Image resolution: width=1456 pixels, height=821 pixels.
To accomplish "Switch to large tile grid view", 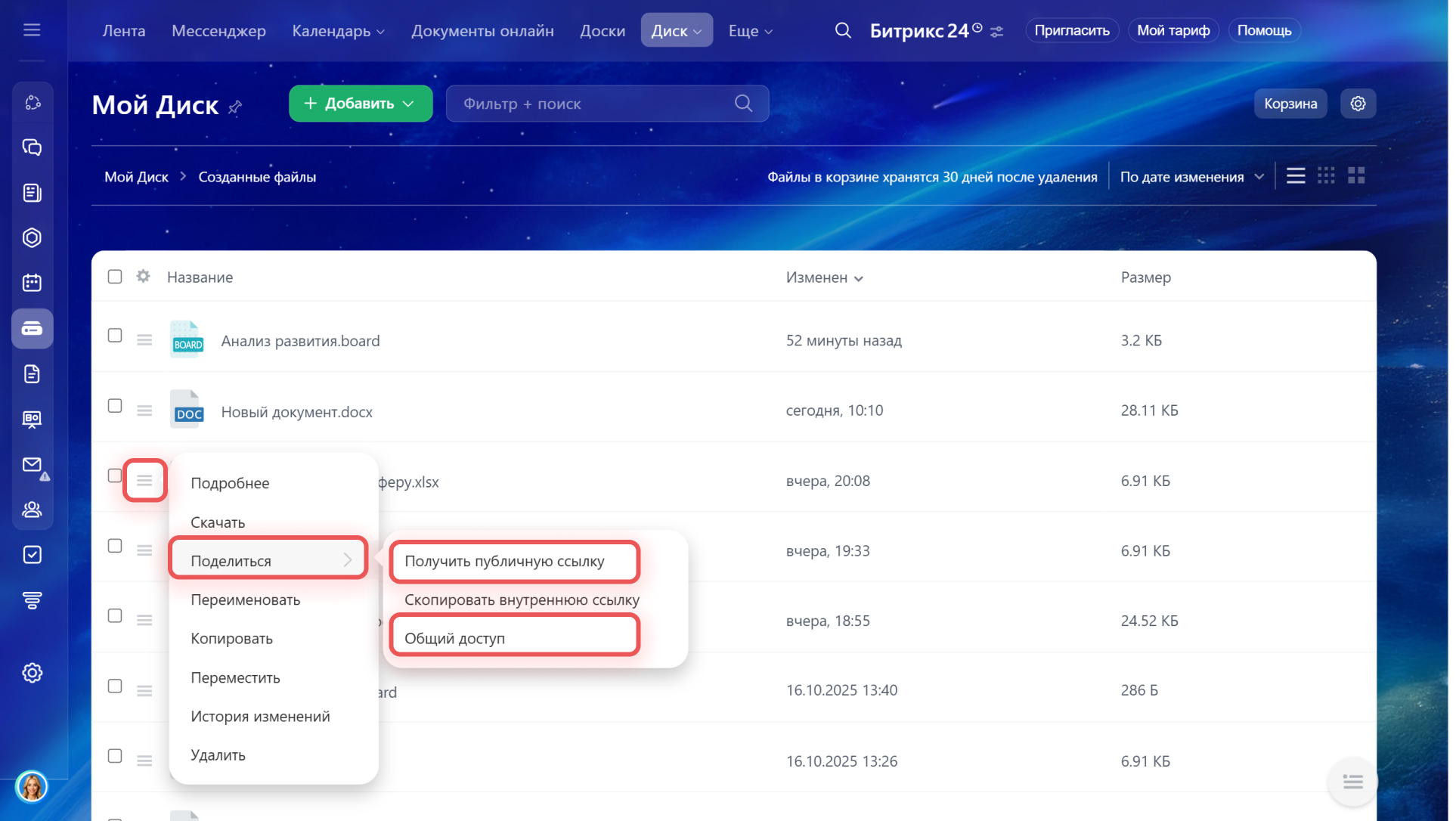I will [x=1356, y=176].
